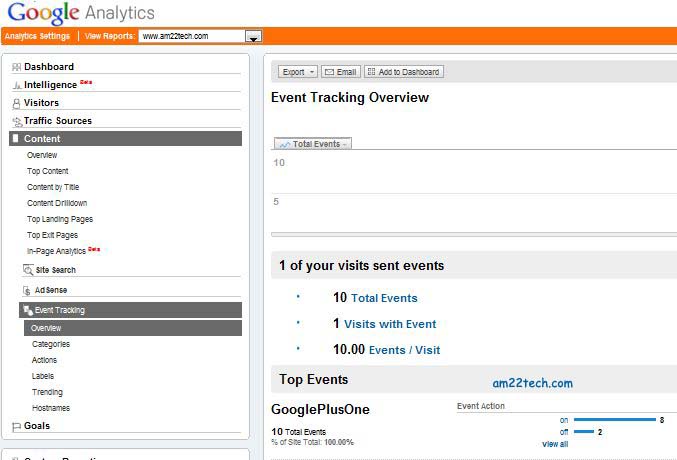The height and width of the screenshot is (460, 677).
Task: Open Event Tracking Actions
Action: click(x=44, y=360)
